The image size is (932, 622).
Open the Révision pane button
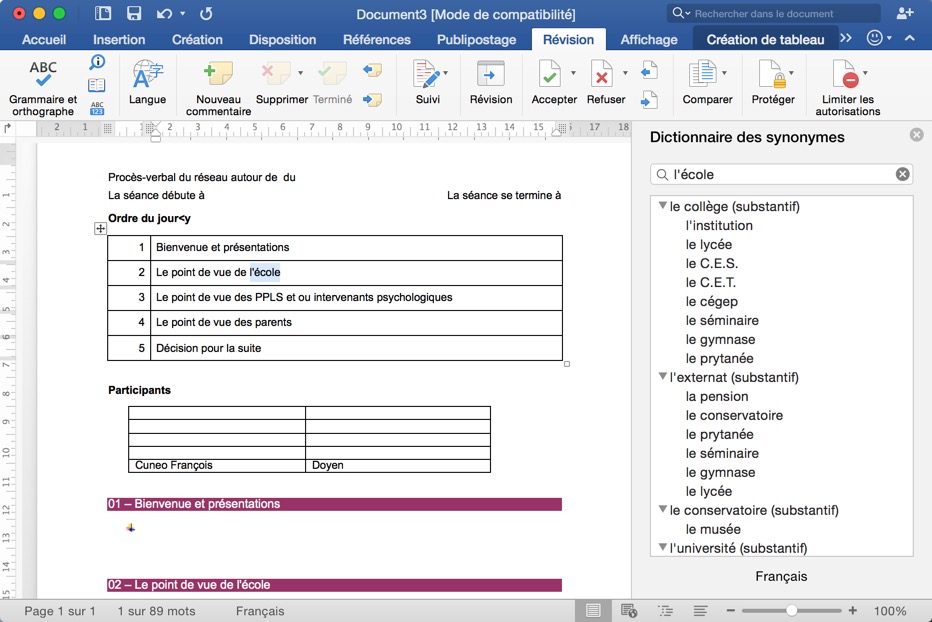click(490, 82)
